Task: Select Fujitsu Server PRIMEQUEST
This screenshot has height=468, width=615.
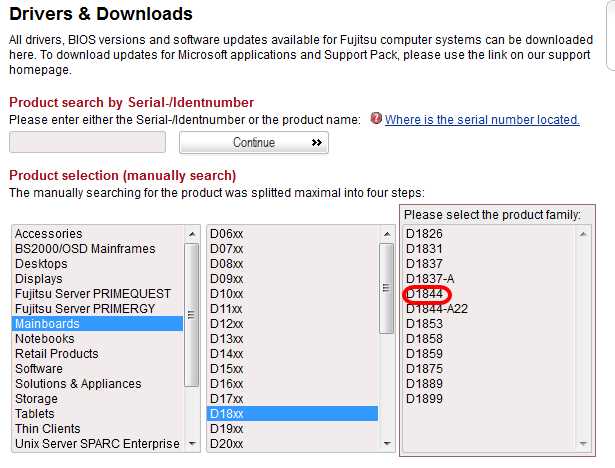Action: tap(97, 294)
